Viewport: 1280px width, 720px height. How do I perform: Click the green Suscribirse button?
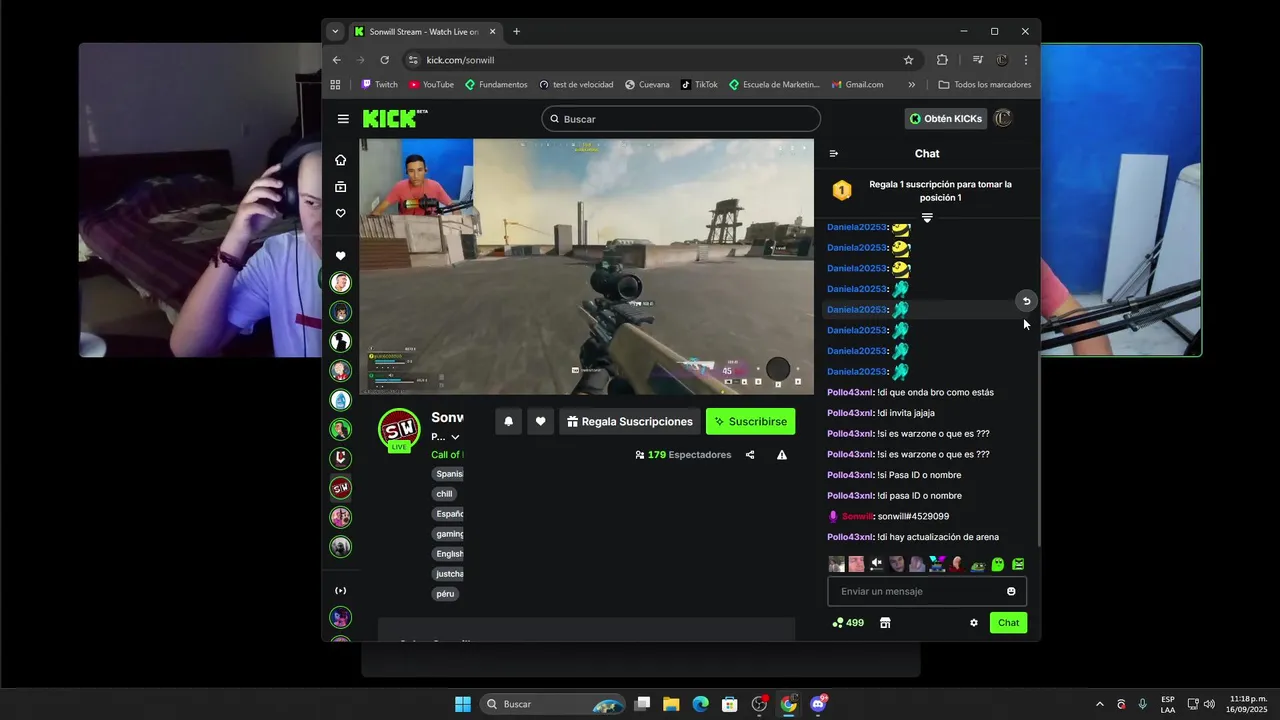[751, 422]
